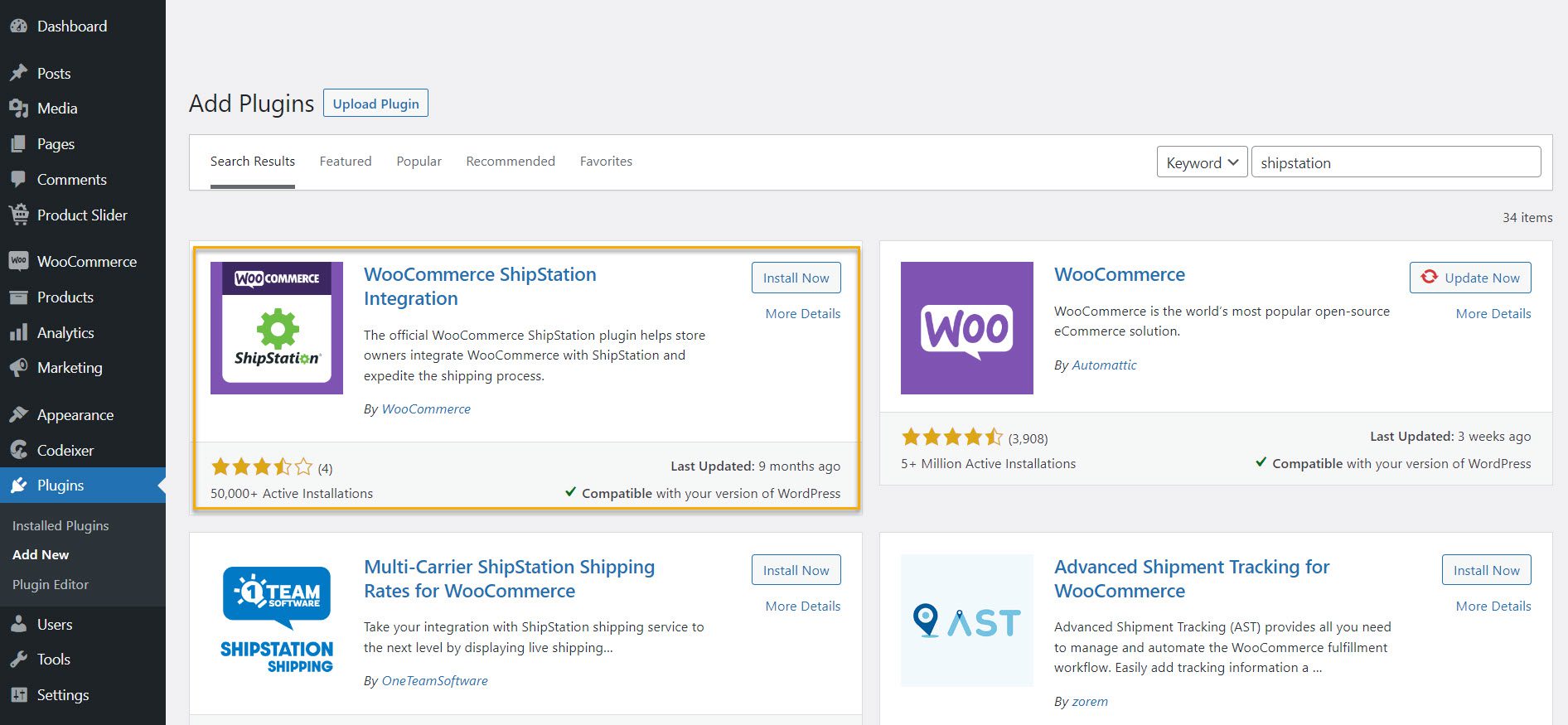1568x725 pixels.
Task: Open the Media library menu
Action: [x=83, y=109]
